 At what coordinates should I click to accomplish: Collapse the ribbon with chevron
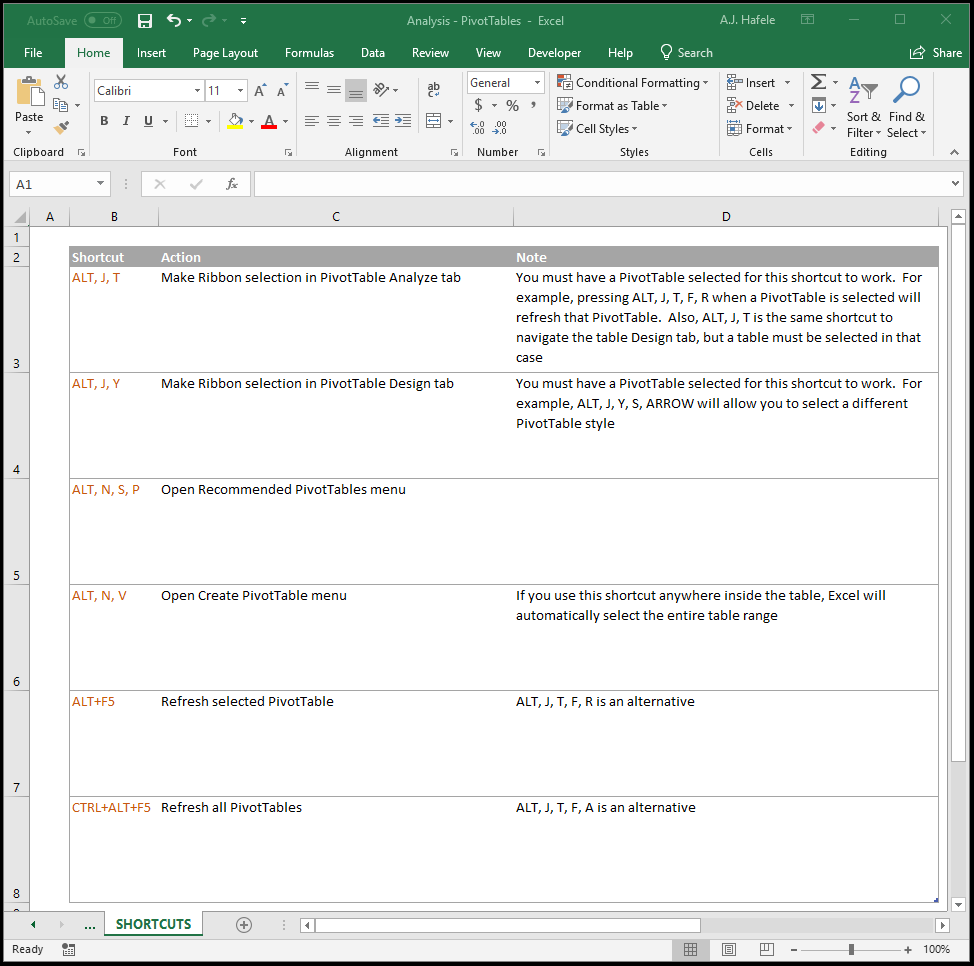(954, 152)
